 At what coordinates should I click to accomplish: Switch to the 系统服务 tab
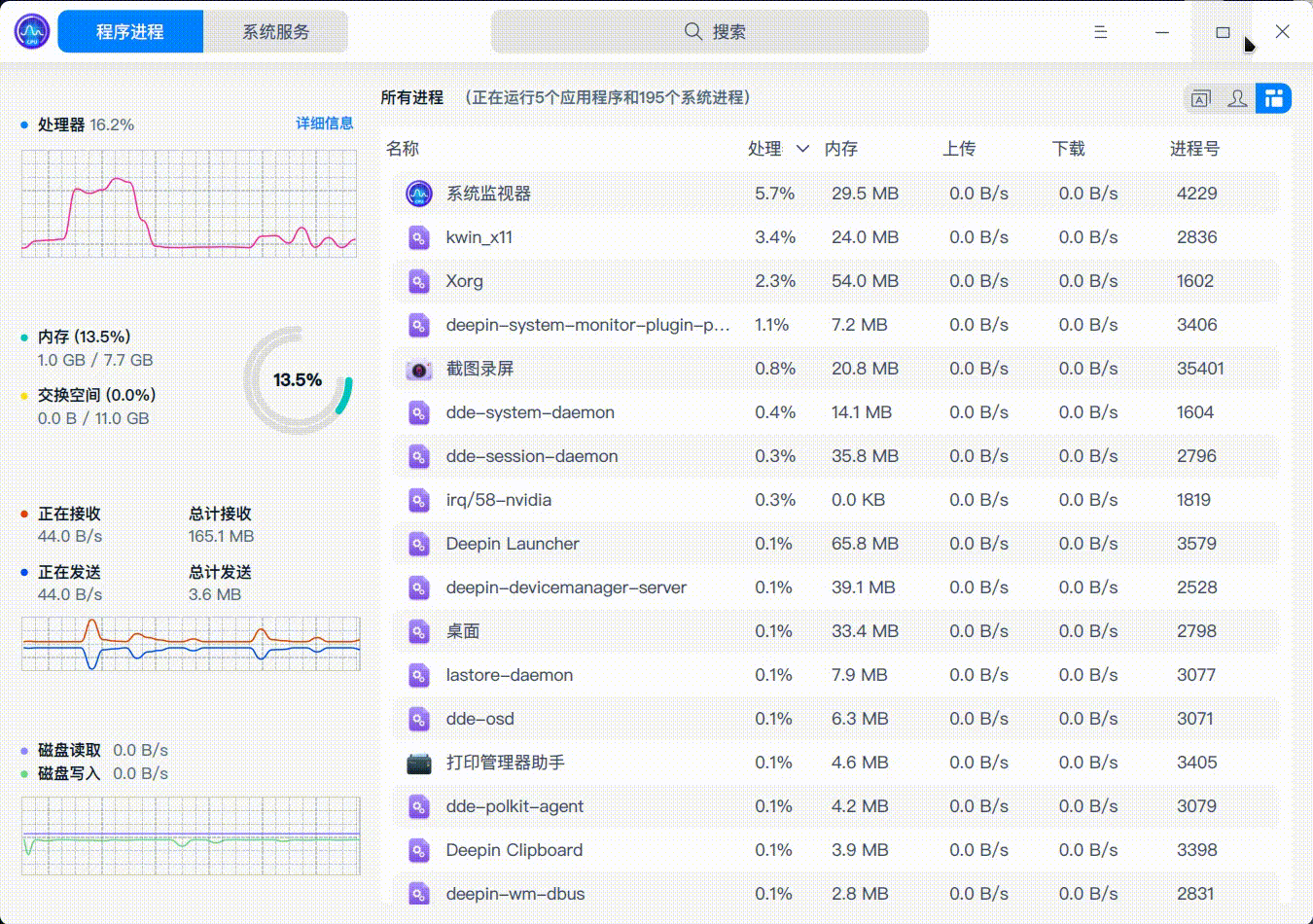click(275, 31)
